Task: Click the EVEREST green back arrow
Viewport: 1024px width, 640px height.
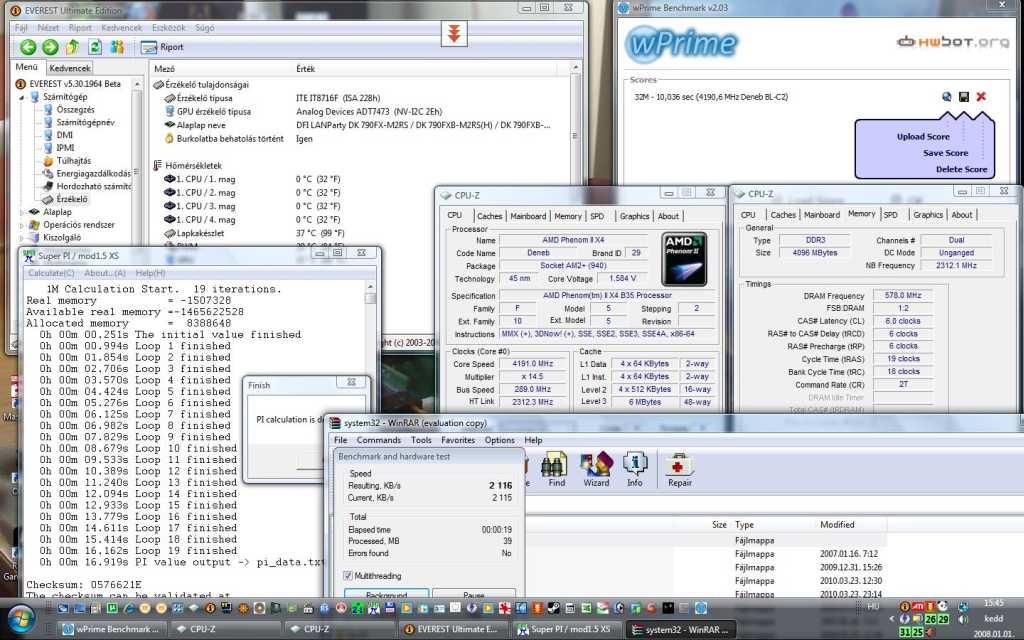Action: pos(28,47)
